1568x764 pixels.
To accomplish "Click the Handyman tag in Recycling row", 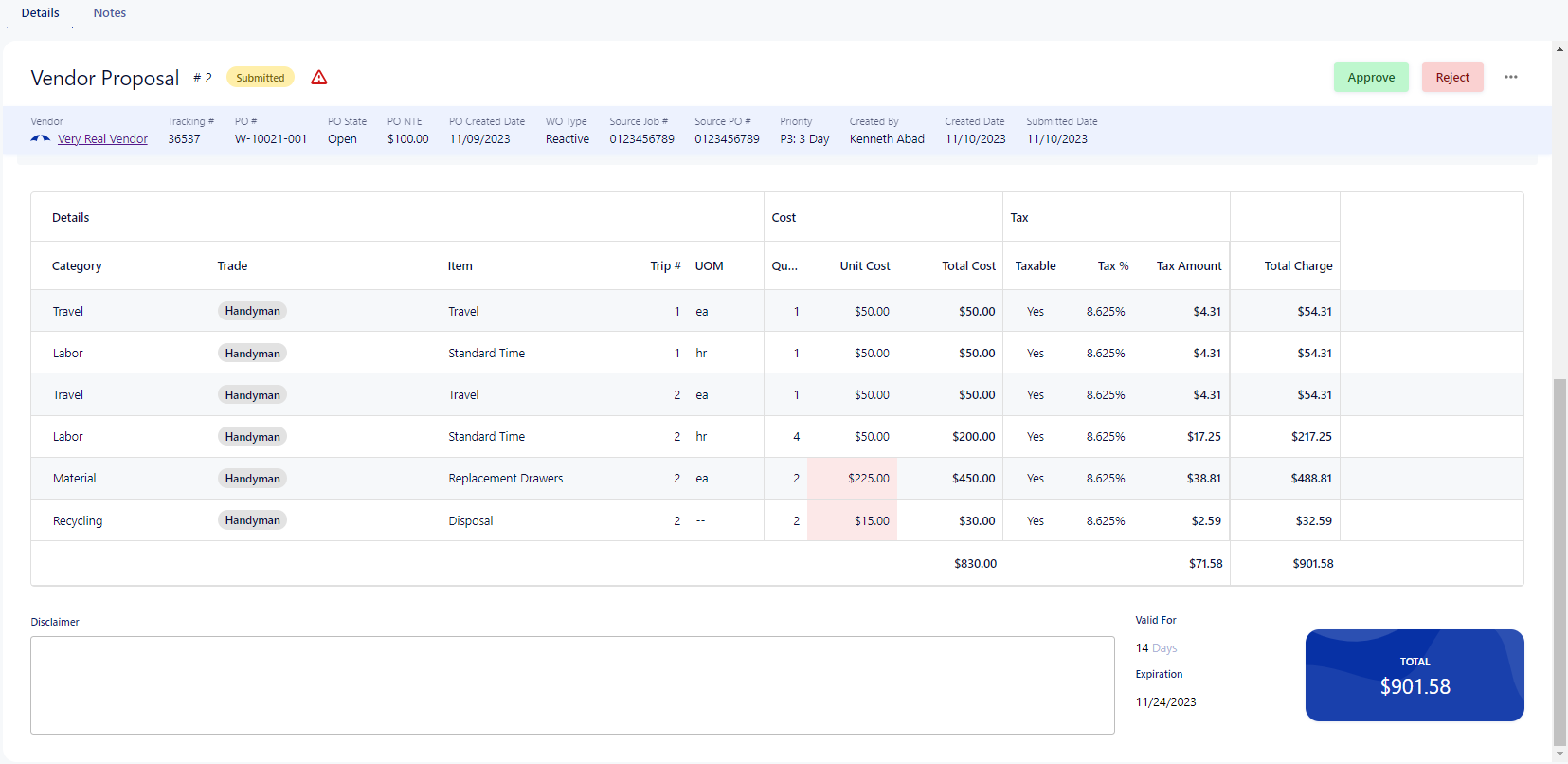I will [x=252, y=520].
